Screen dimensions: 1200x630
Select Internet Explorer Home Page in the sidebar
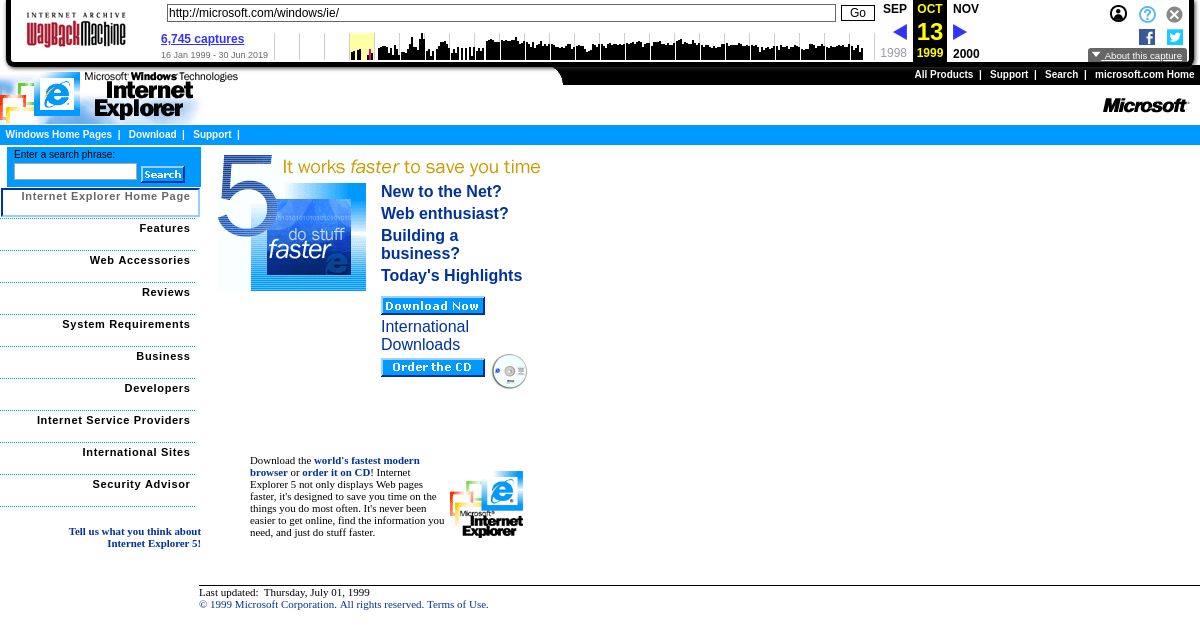pos(100,202)
